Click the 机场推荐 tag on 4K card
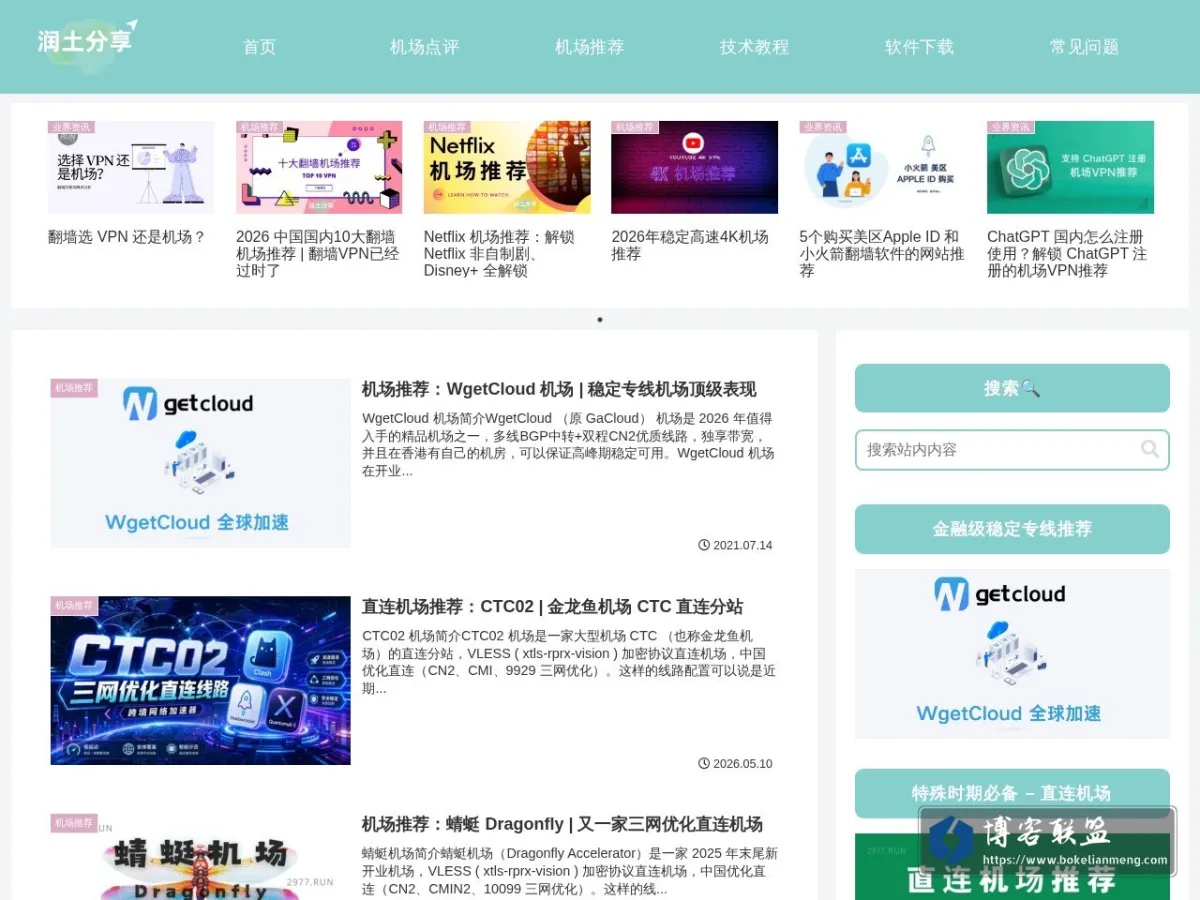 coord(635,127)
